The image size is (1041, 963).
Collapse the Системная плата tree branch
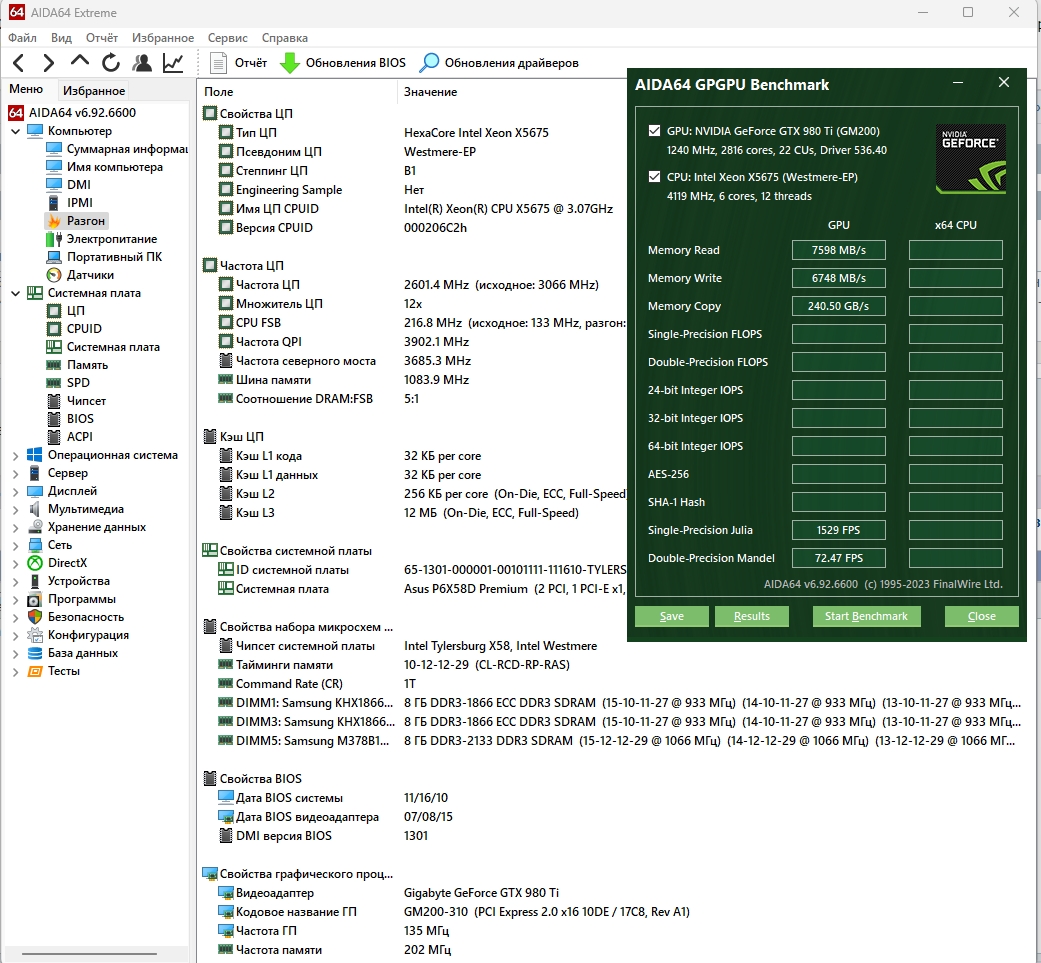pos(15,293)
